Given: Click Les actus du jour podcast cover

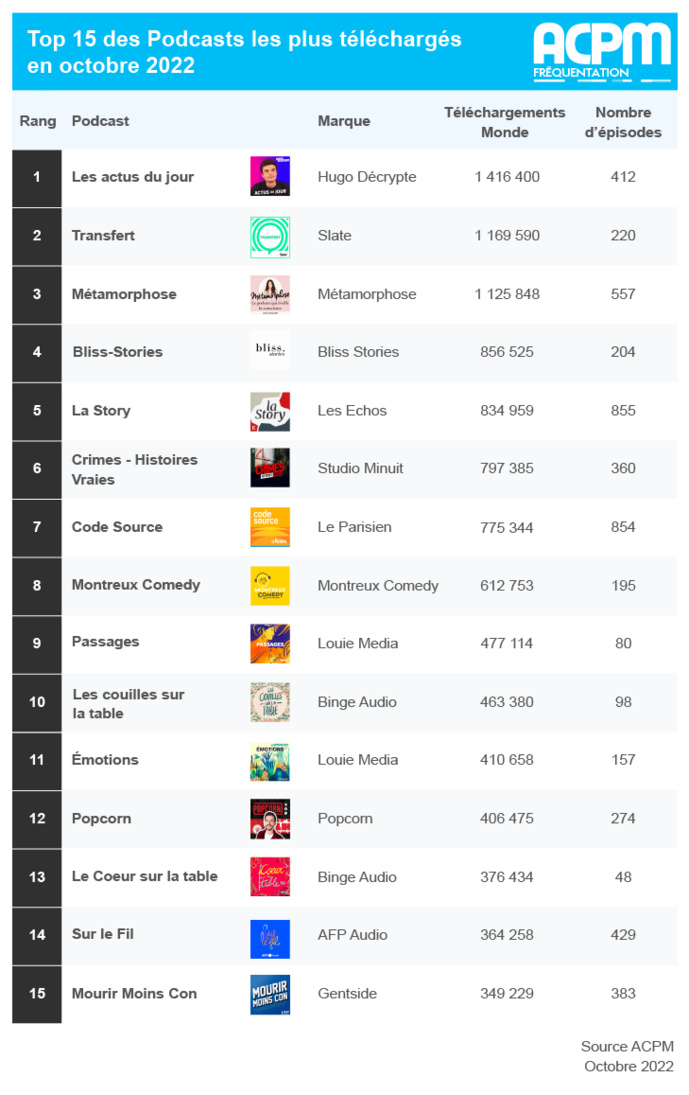Looking at the screenshot, I should coord(270,177).
